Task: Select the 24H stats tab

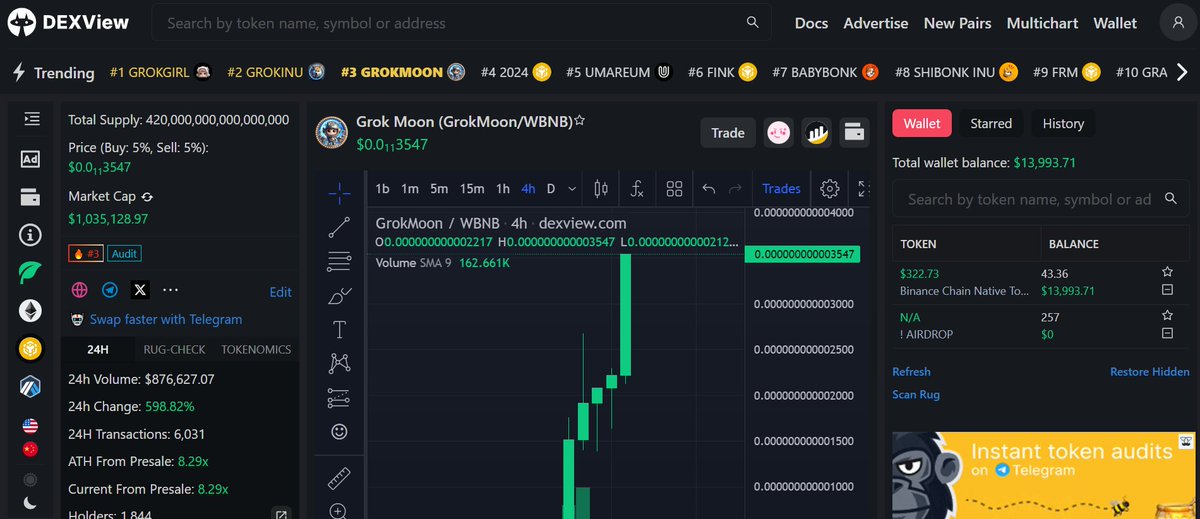Action: (98, 349)
